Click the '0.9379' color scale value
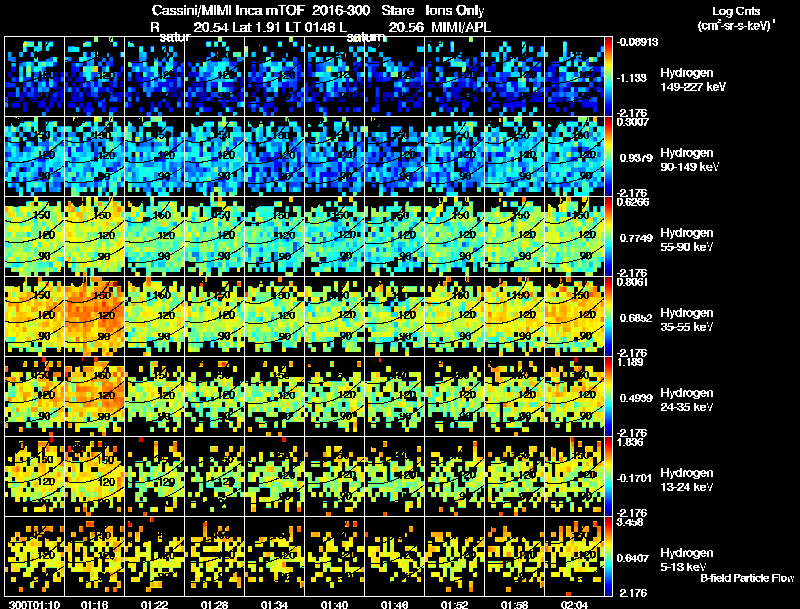Image resolution: width=800 pixels, height=609 pixels. (x=636, y=158)
